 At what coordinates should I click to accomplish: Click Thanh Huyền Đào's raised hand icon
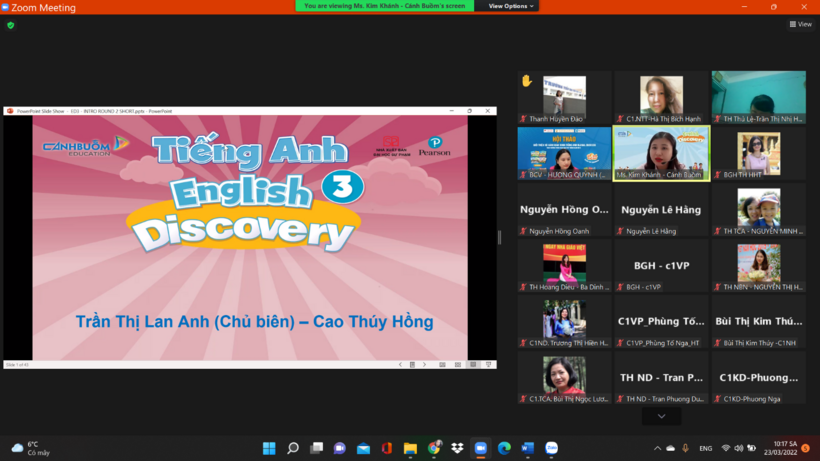526,81
